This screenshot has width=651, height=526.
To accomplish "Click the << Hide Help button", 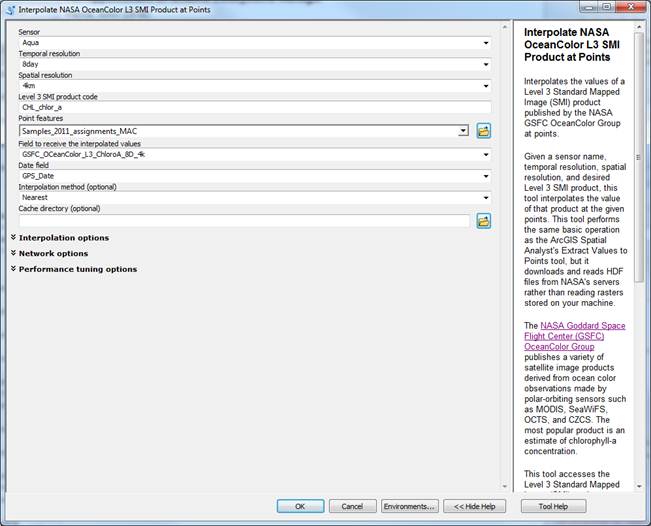I will click(x=475, y=506).
